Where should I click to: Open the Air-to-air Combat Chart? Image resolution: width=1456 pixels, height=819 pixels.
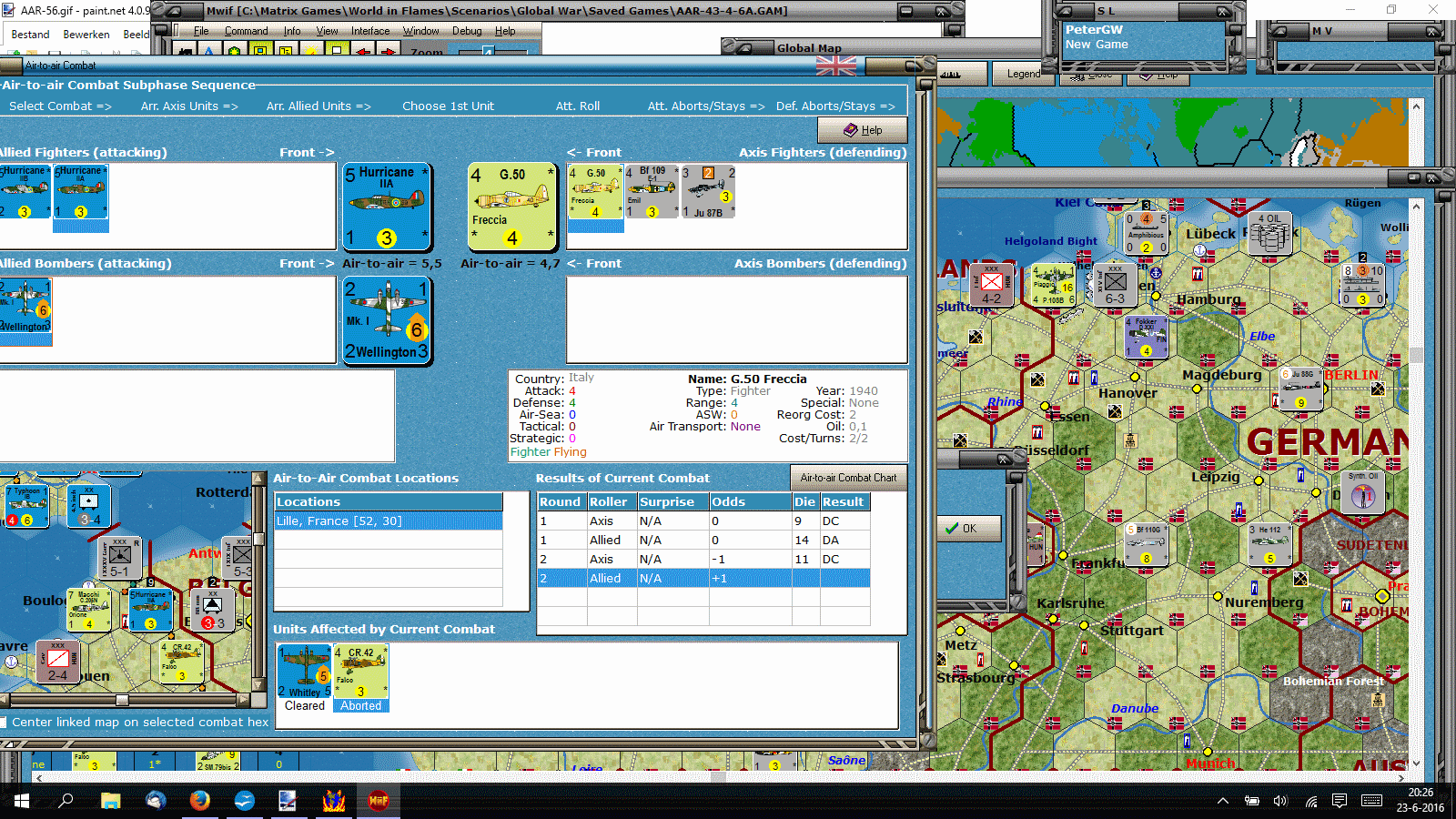(848, 478)
